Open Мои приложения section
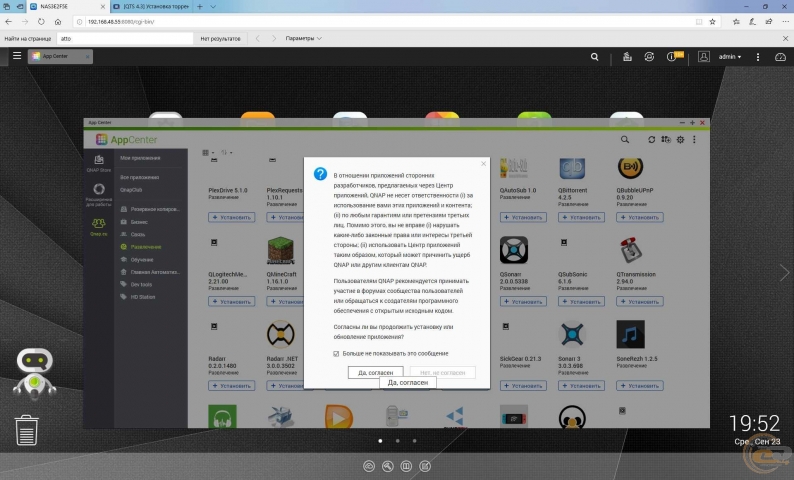Screen dimensions: 794x480 (x=140, y=158)
